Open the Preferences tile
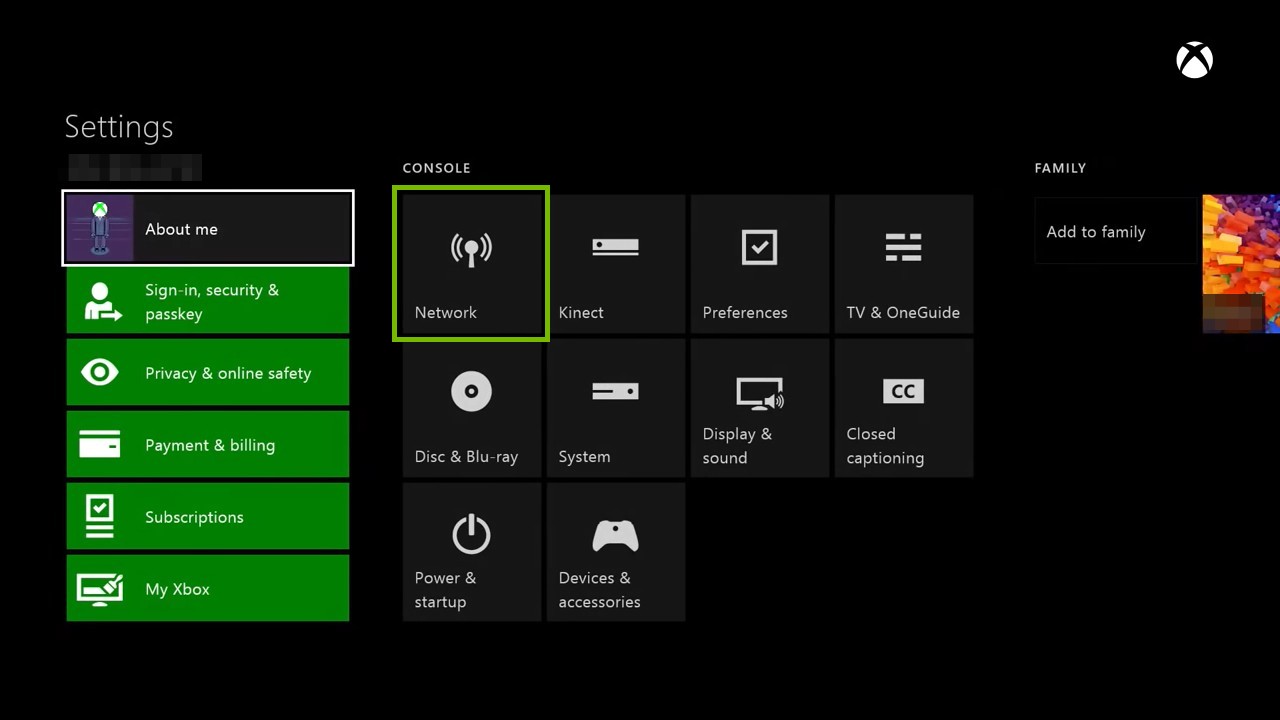1280x720 pixels. (x=759, y=263)
